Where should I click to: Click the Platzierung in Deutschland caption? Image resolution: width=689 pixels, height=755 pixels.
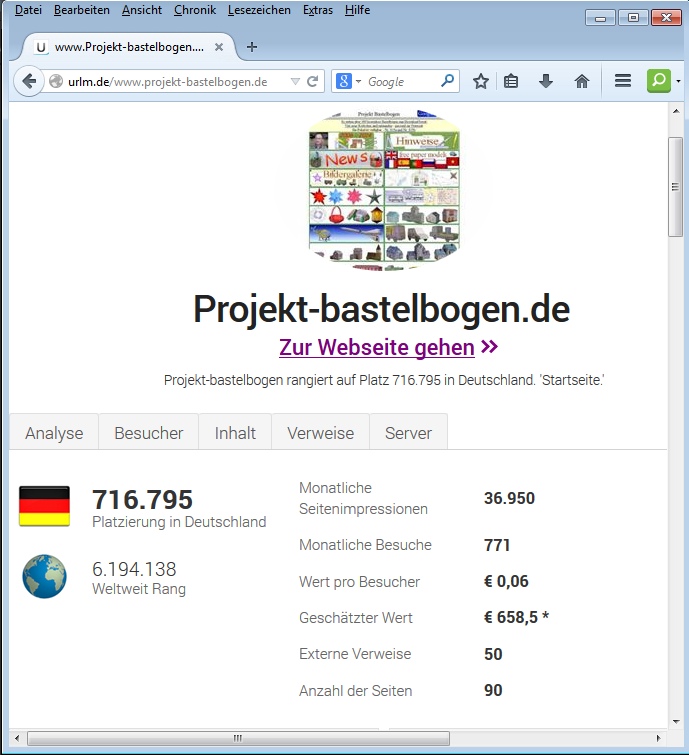point(179,522)
